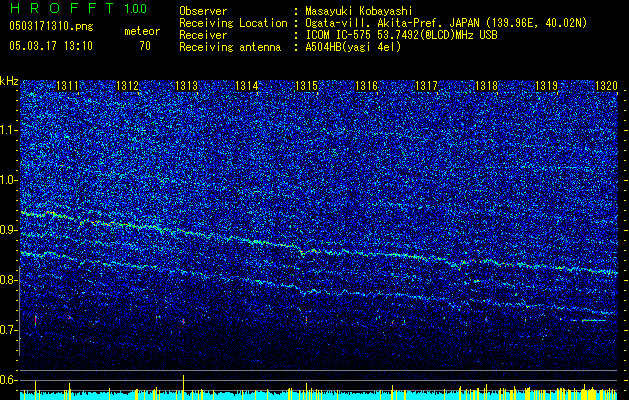The image size is (629, 400).
Task: Select the filename 0503171310.png
Action: pos(51,27)
